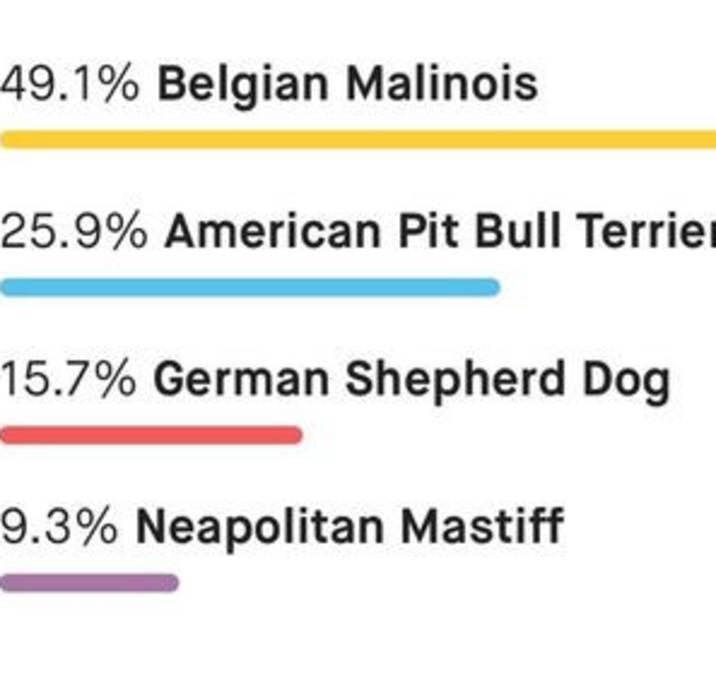Image resolution: width=716 pixels, height=680 pixels.
Task: Click the 49.1% percentage value
Action: (x=69, y=84)
